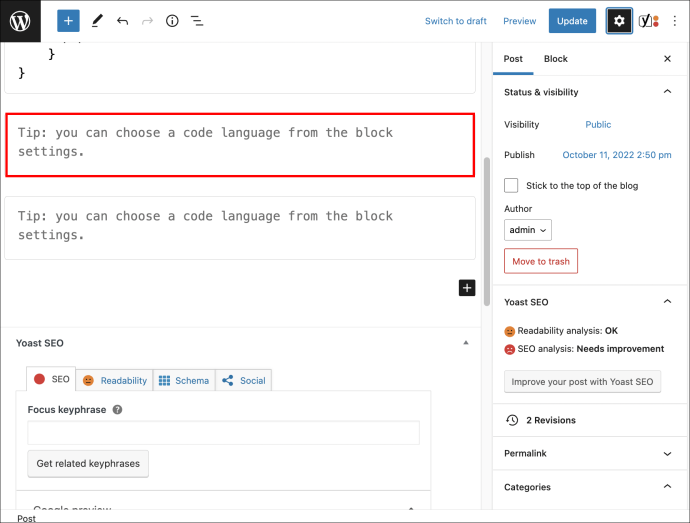Add block with black plus button
The height and width of the screenshot is (523, 690).
(467, 288)
